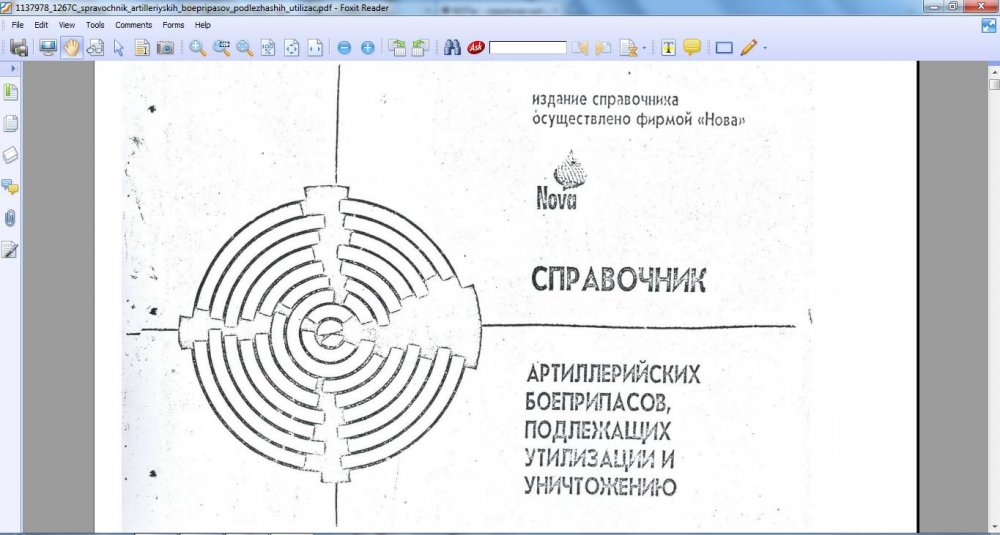Click the blue expand icon top right
1000x535 pixels.
pyautogui.click(x=989, y=26)
